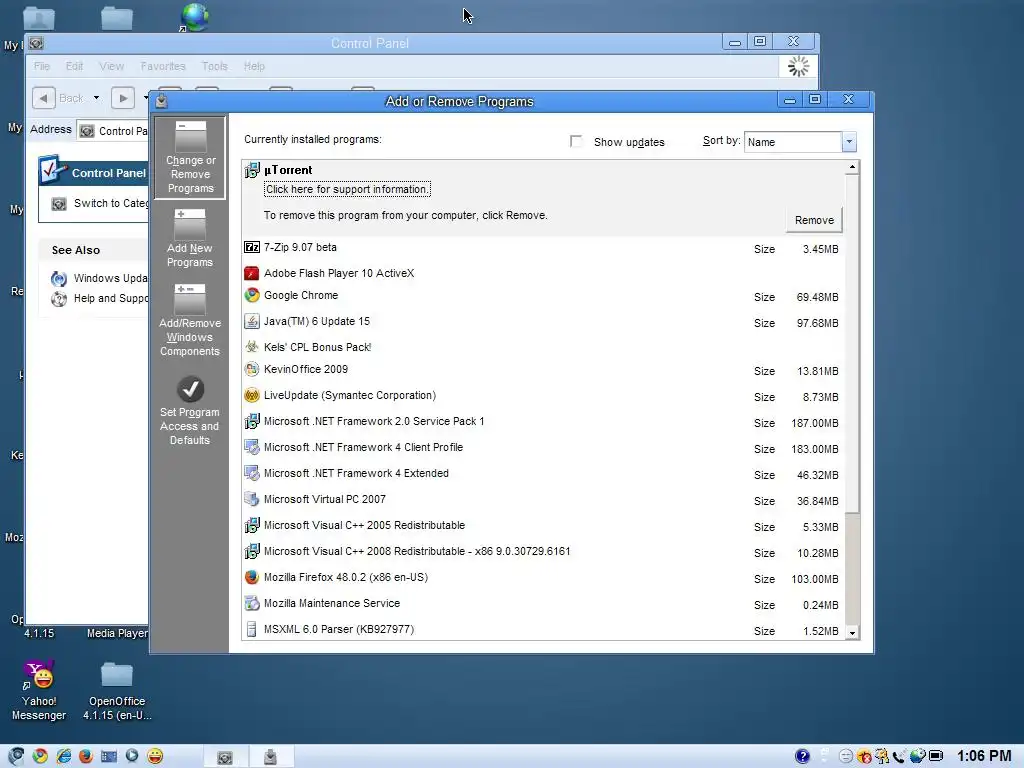Open Edit menu in Control Panel
This screenshot has height=768, width=1024.
coord(74,66)
